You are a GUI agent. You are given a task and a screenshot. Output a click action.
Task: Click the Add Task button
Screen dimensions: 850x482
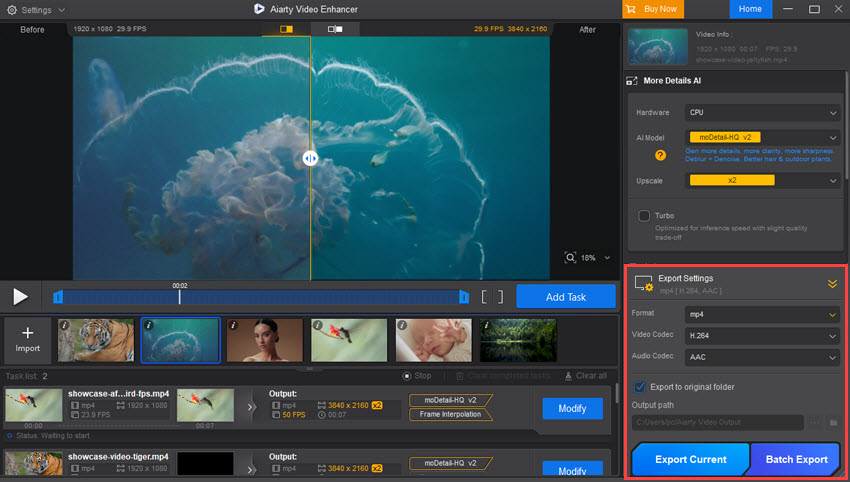point(565,297)
